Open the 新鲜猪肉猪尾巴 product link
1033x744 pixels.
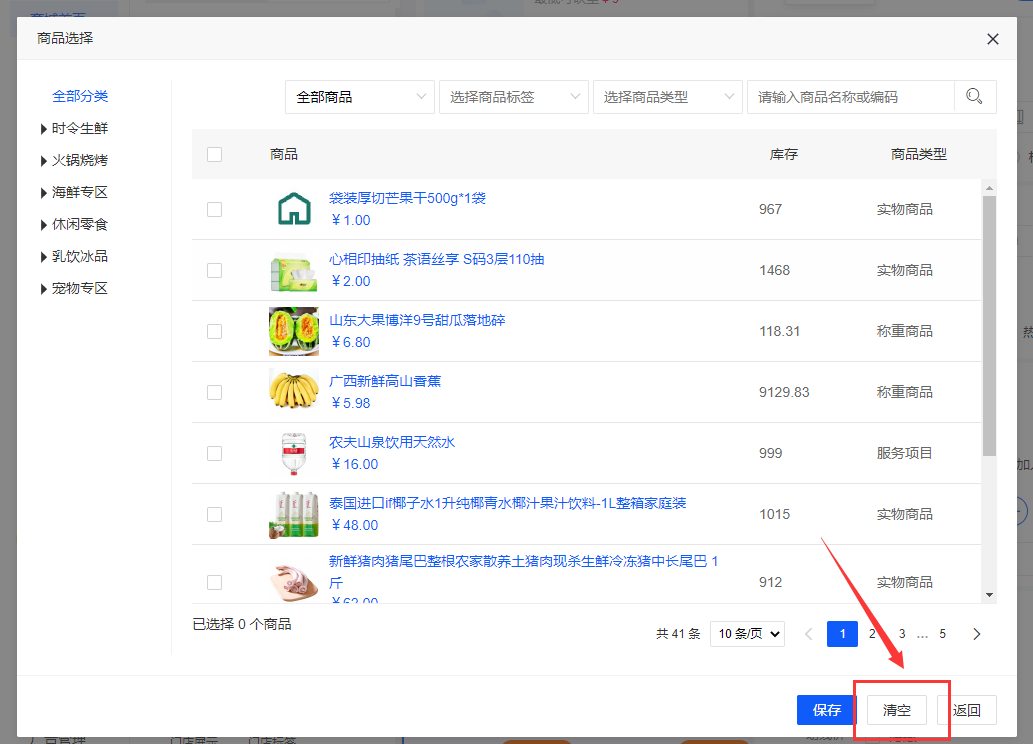524,571
